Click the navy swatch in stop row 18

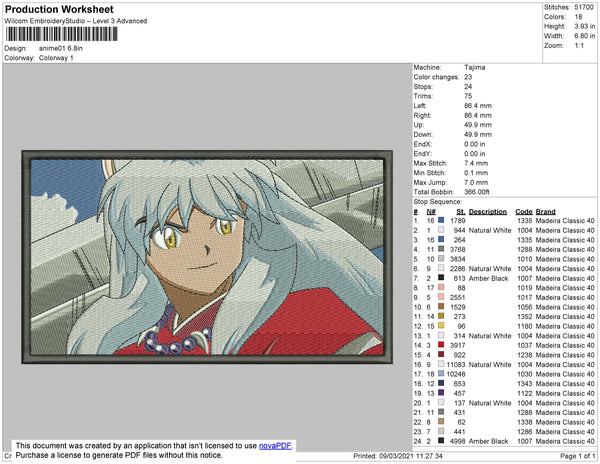(x=441, y=383)
